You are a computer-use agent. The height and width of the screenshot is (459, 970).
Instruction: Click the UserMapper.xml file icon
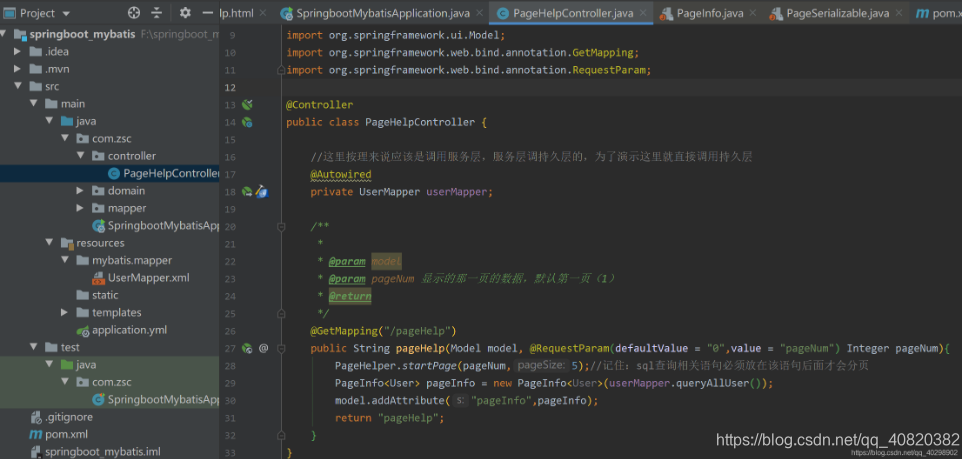click(x=98, y=278)
